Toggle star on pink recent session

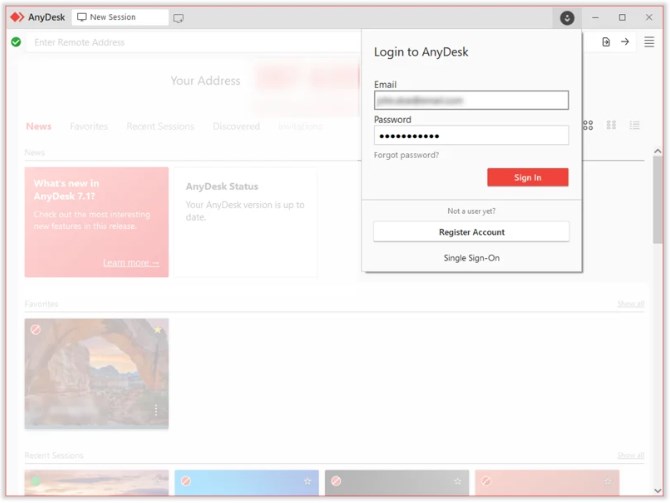pyautogui.click(x=608, y=482)
